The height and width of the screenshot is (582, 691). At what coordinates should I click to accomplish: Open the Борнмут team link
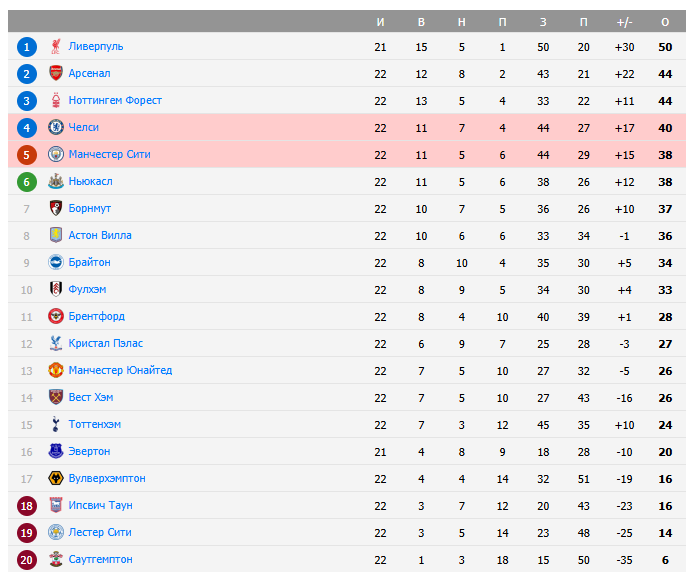[x=90, y=209]
